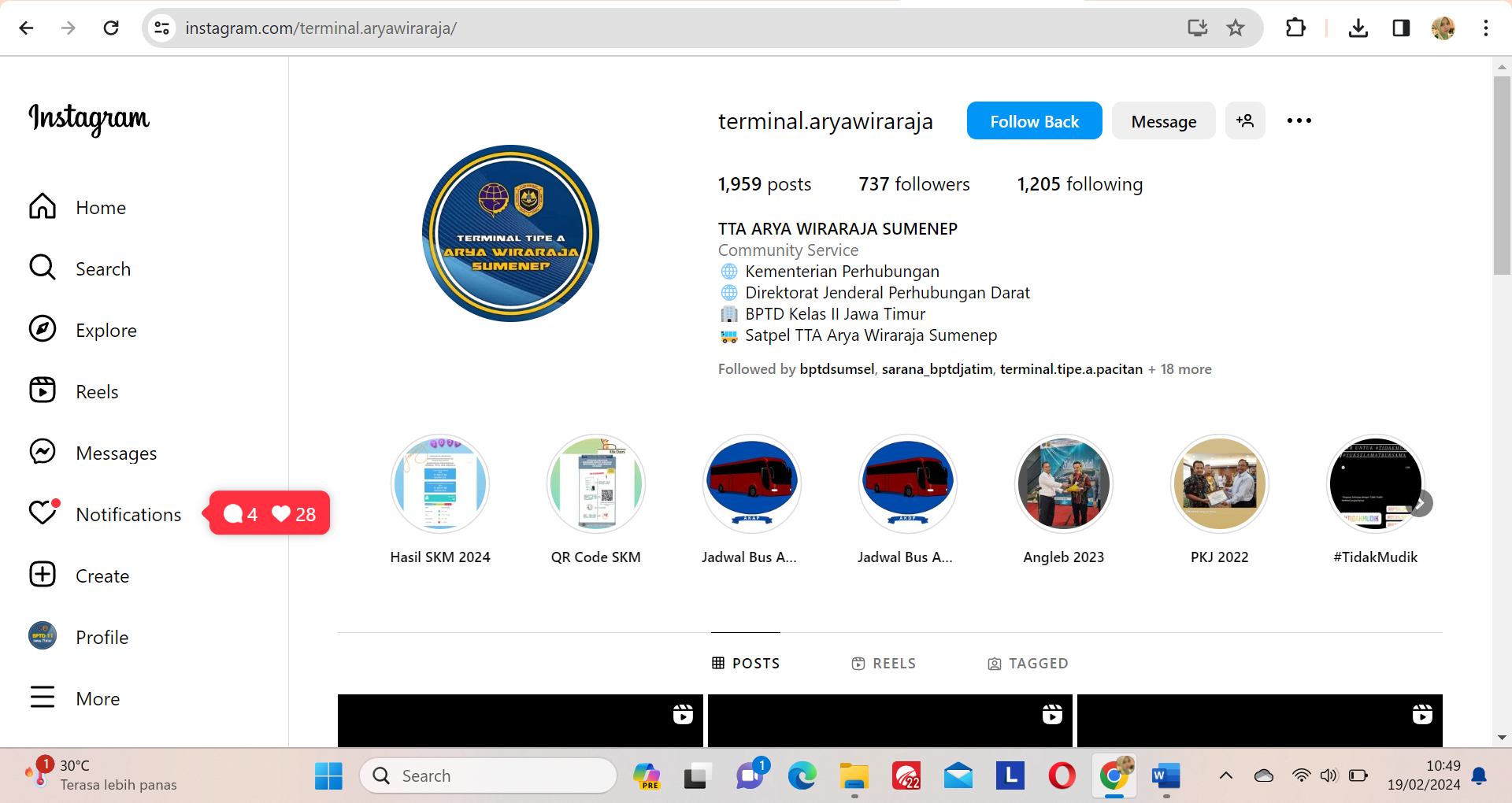Click the Message button
The height and width of the screenshot is (803, 1512).
tap(1163, 121)
